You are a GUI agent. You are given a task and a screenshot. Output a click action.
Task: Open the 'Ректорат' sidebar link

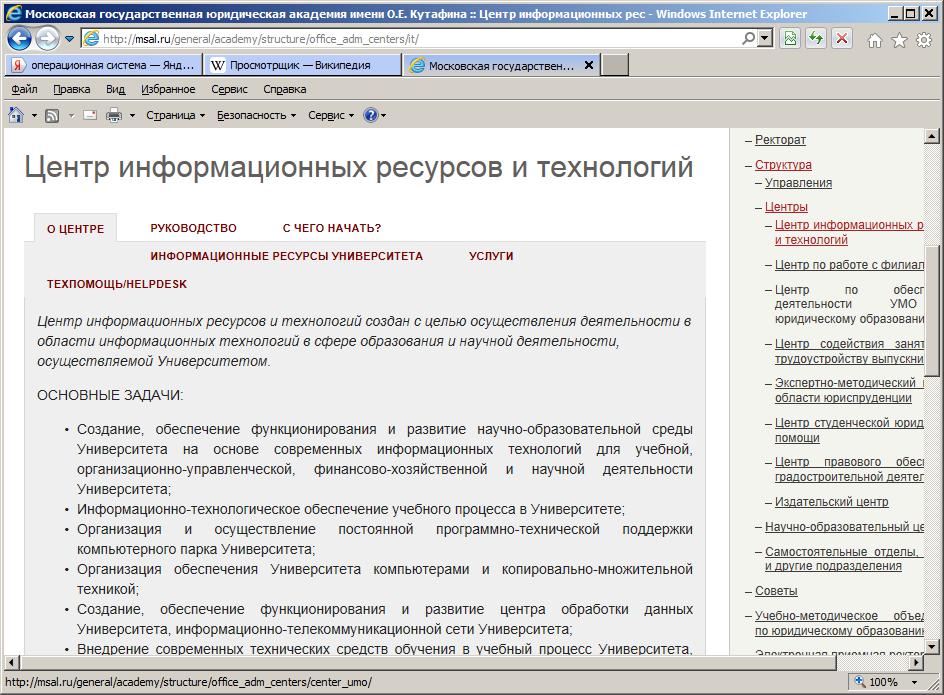(780, 140)
